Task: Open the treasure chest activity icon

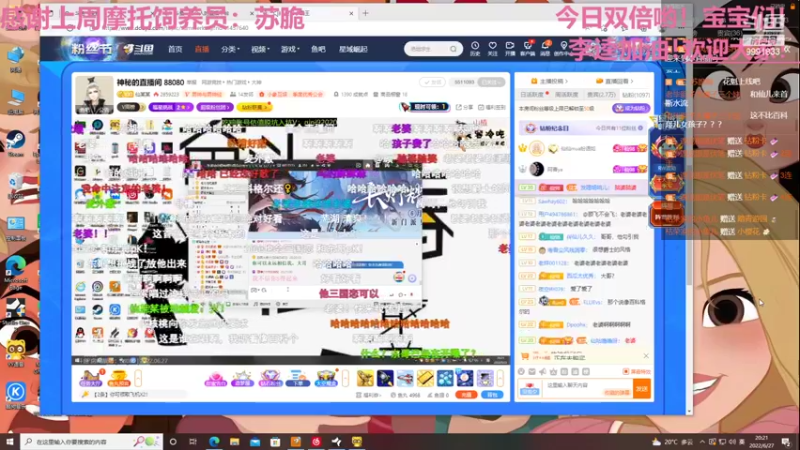Action: pyautogui.click(x=326, y=378)
